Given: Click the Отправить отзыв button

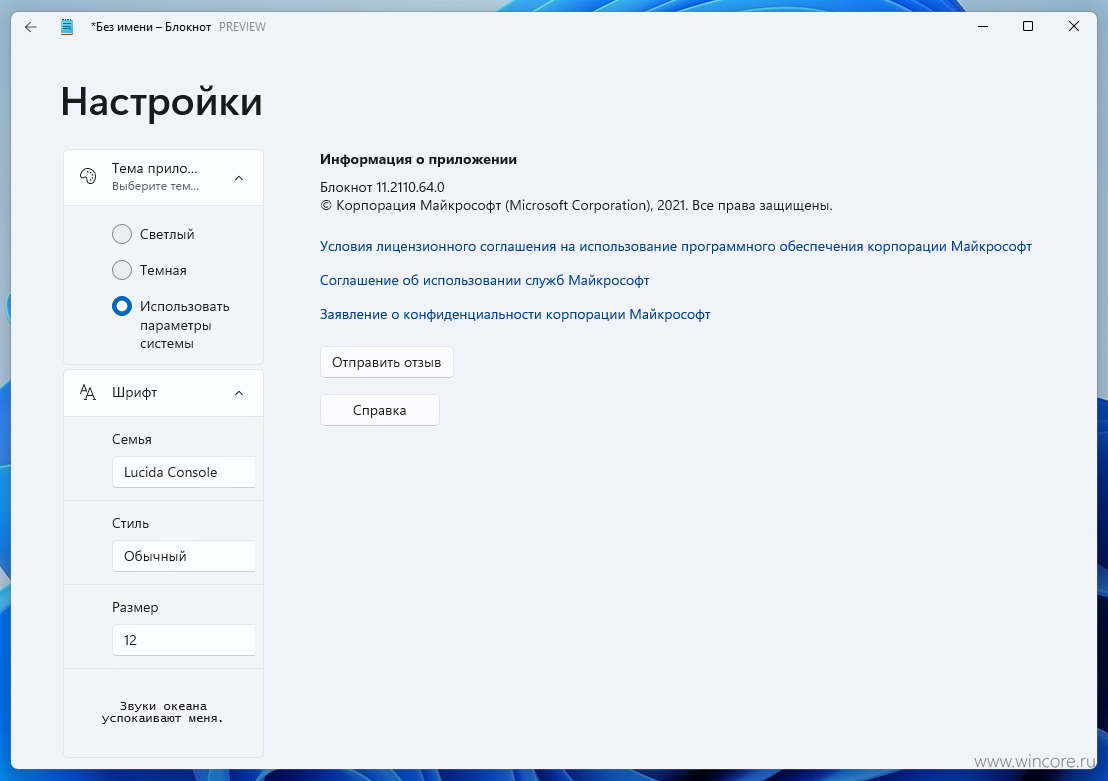Looking at the screenshot, I should click(x=387, y=362).
